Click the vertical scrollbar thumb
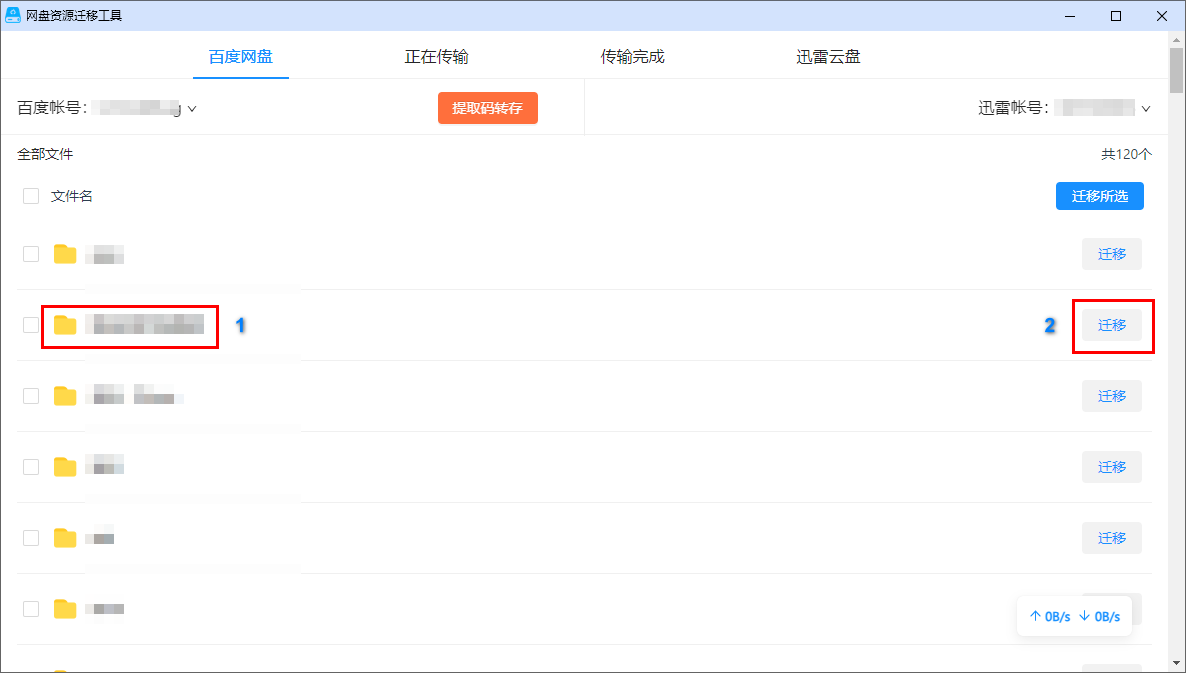The image size is (1186, 673). (x=1176, y=68)
